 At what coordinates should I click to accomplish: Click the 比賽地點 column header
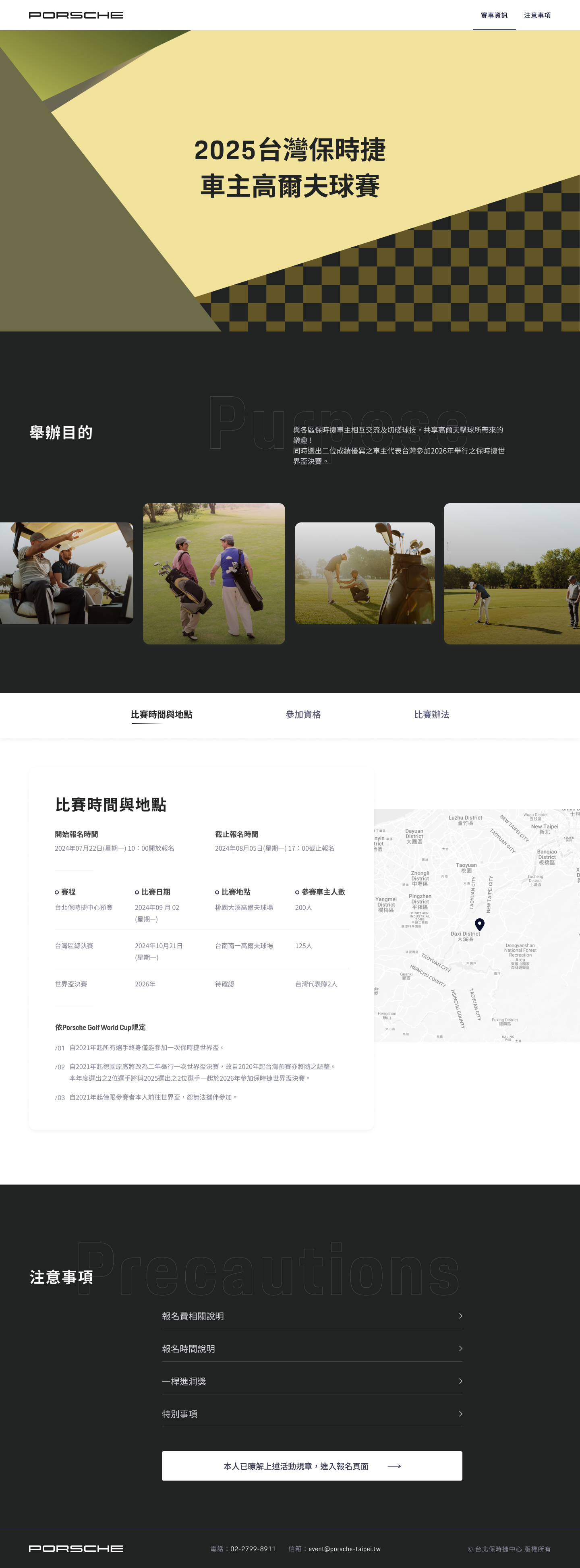coord(232,892)
